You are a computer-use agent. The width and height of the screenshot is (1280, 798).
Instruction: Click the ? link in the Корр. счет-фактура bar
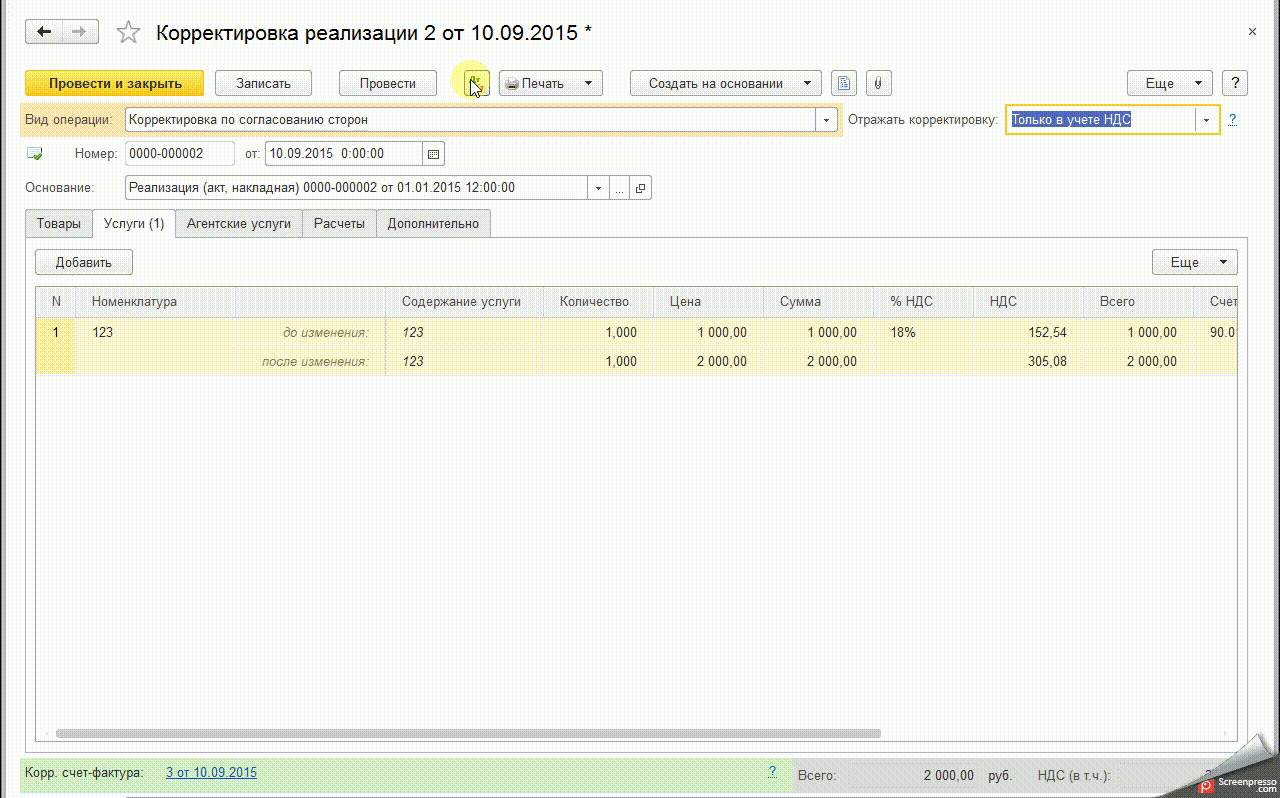pyautogui.click(x=772, y=772)
